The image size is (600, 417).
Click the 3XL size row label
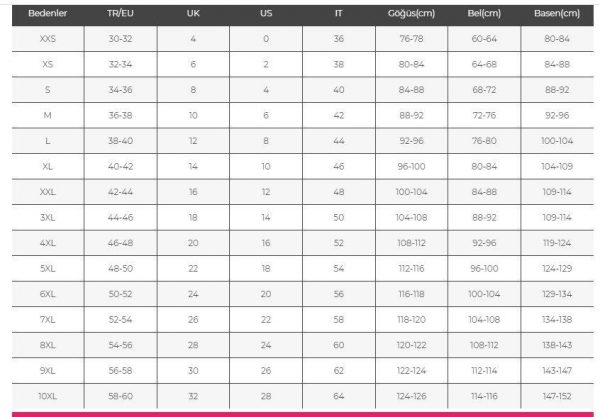(x=47, y=217)
